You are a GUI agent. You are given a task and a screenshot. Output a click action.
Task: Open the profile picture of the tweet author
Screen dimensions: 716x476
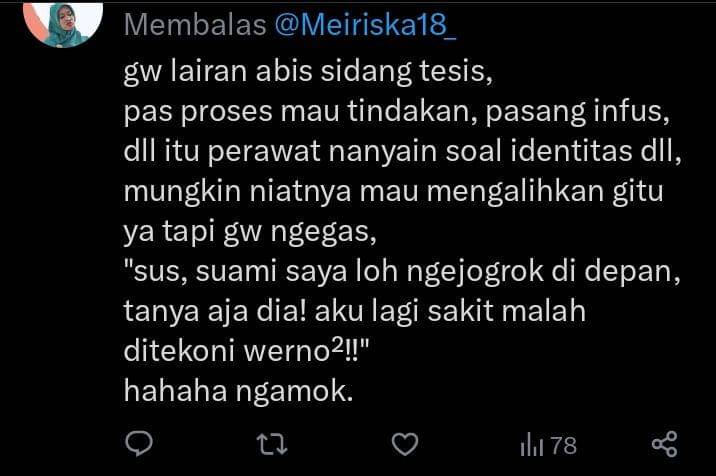coord(63,23)
